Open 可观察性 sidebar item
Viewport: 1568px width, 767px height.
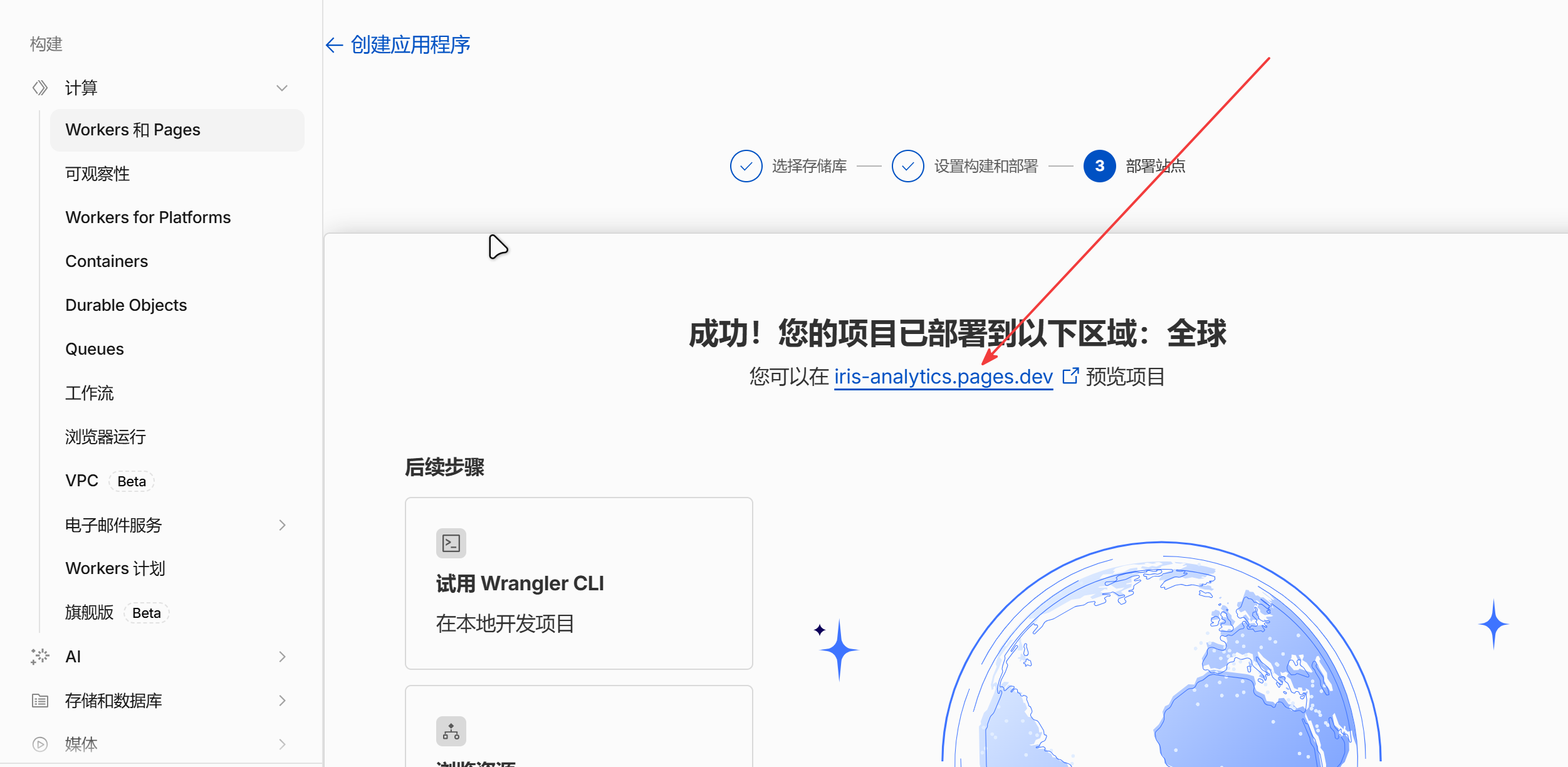coord(98,174)
